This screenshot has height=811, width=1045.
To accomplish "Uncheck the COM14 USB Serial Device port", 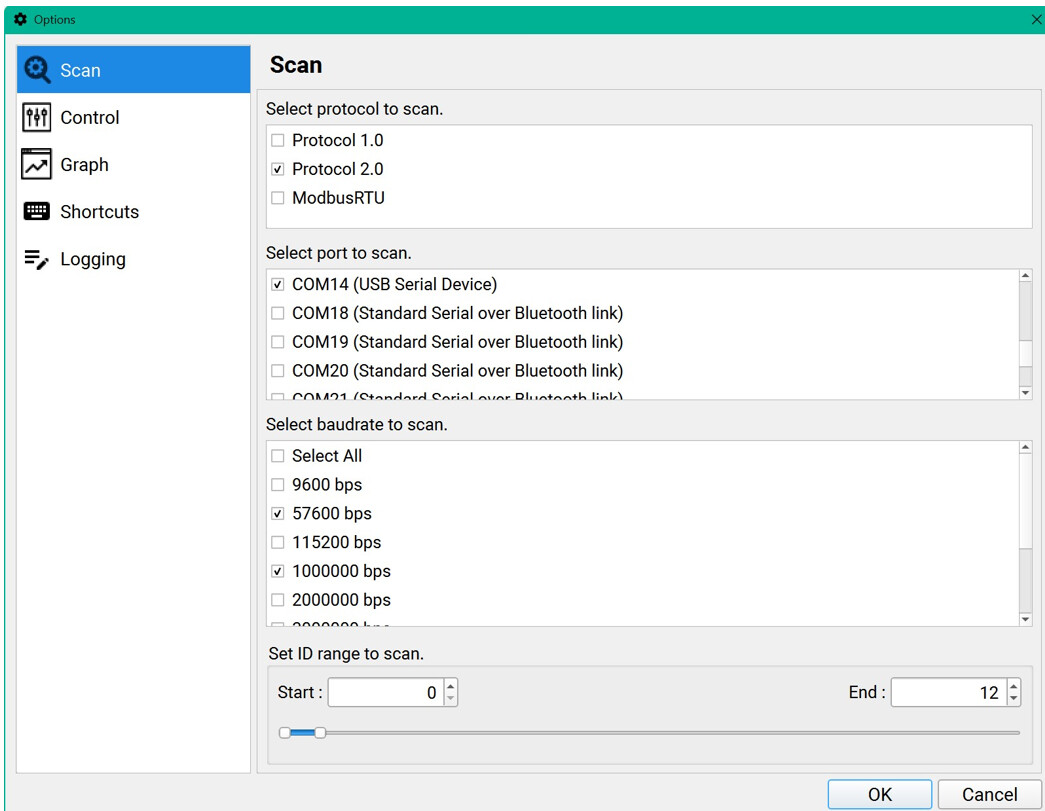I will [x=278, y=285].
